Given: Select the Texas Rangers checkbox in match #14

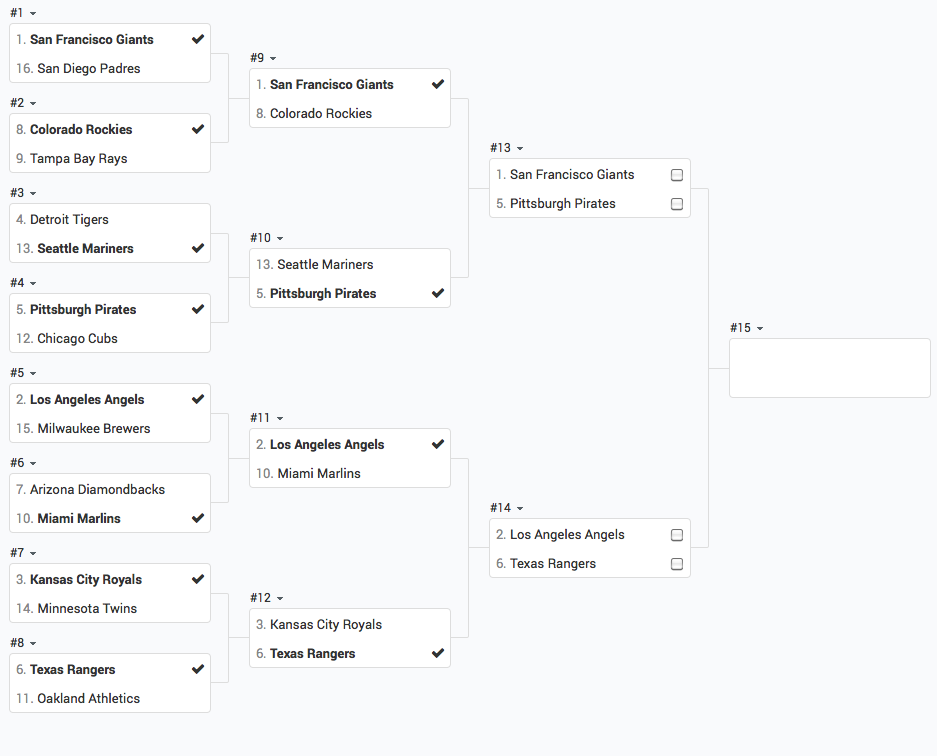Looking at the screenshot, I should [677, 564].
